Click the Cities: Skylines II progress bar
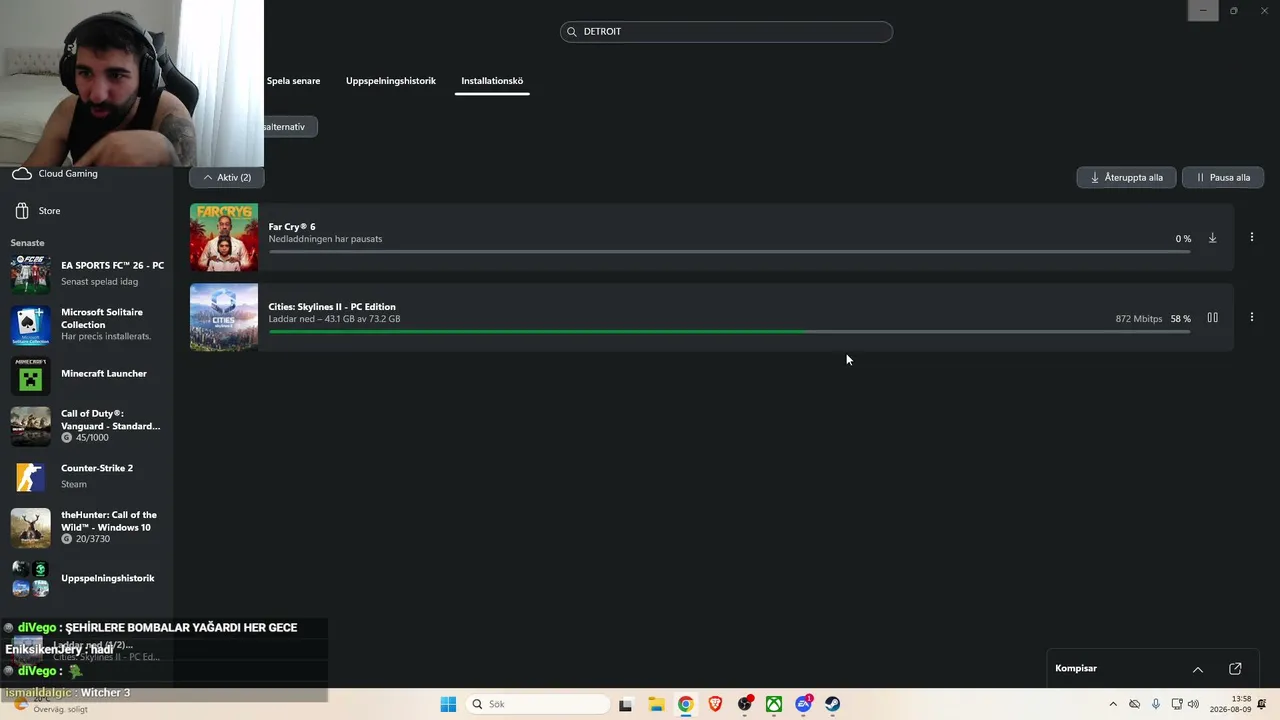1280x720 pixels. coord(729,331)
